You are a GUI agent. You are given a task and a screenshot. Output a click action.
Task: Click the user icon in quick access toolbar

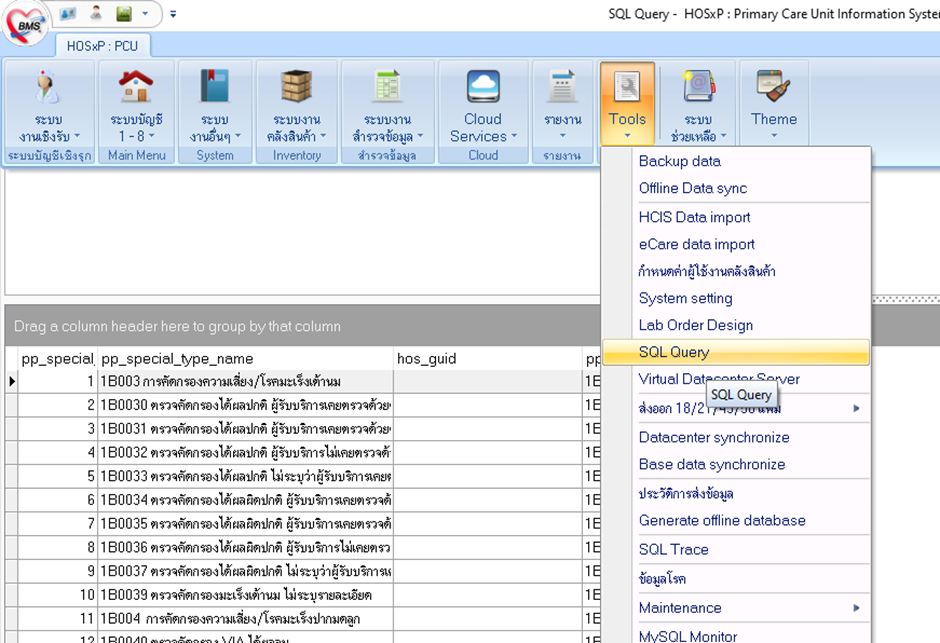click(96, 13)
